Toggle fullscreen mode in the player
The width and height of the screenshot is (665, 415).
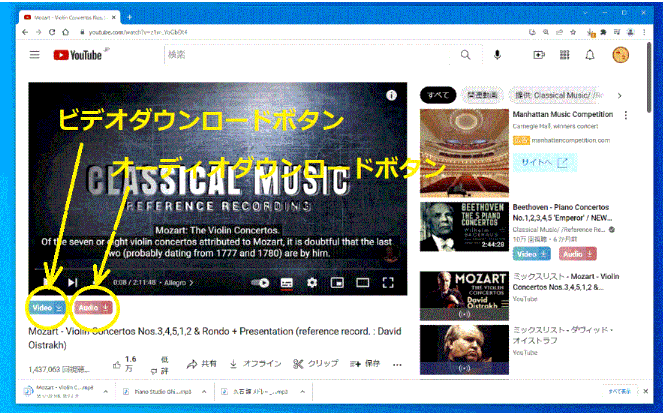(x=389, y=283)
